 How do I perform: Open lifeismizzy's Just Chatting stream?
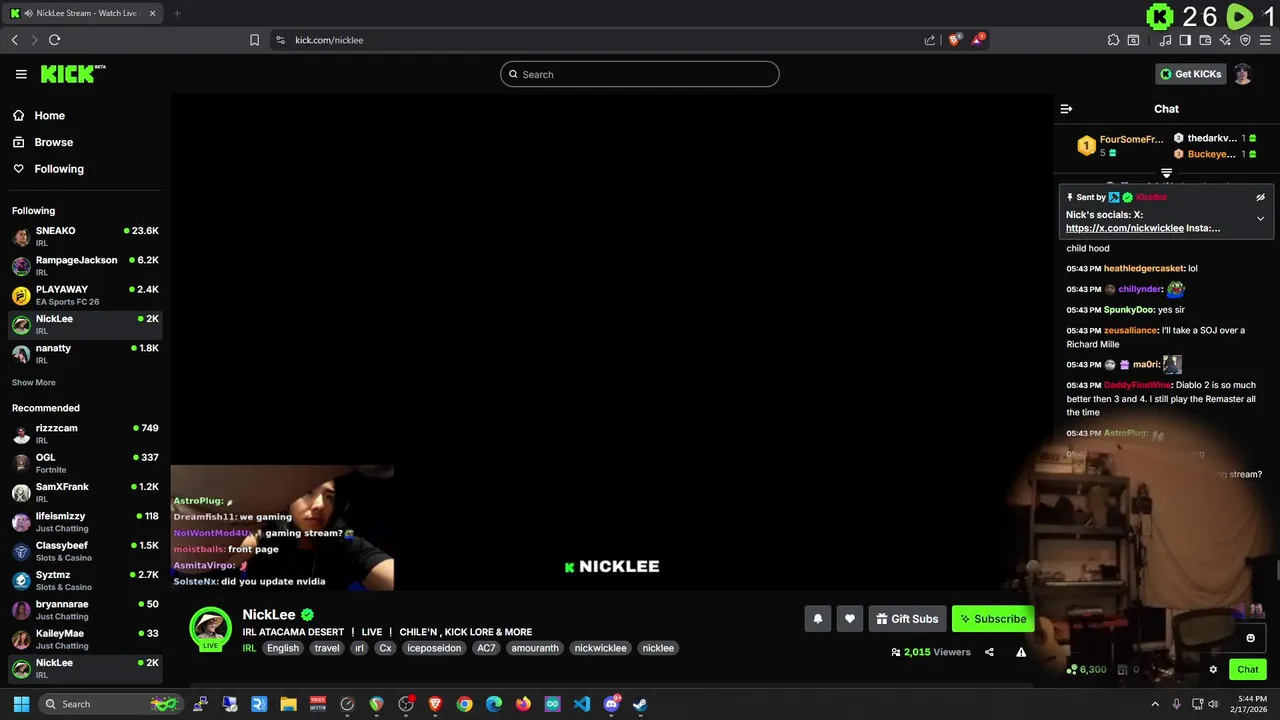[x=85, y=522]
